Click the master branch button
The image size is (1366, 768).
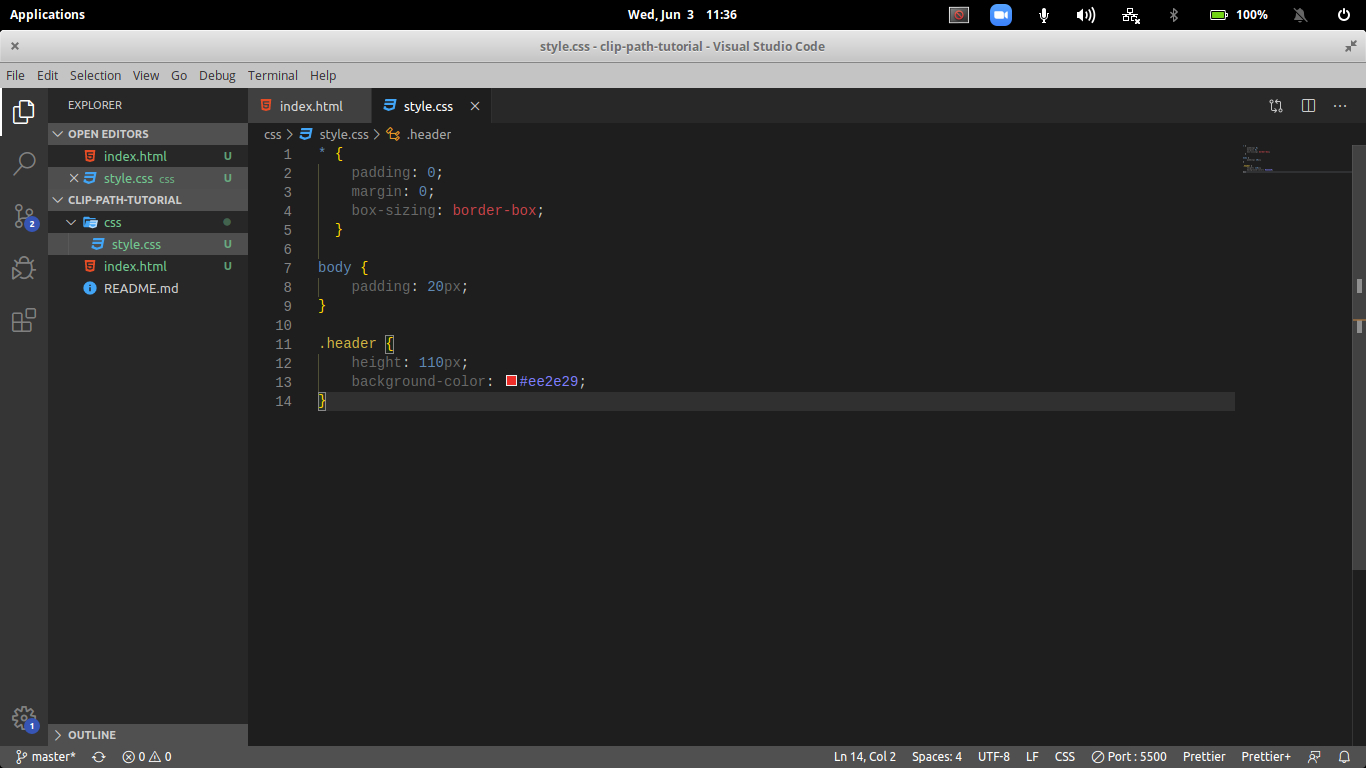click(x=46, y=757)
